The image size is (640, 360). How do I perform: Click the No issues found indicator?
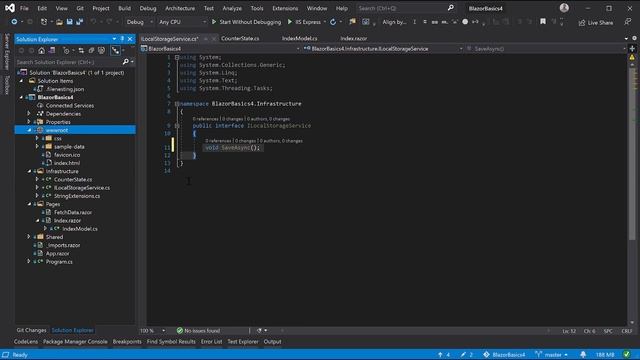[198, 331]
